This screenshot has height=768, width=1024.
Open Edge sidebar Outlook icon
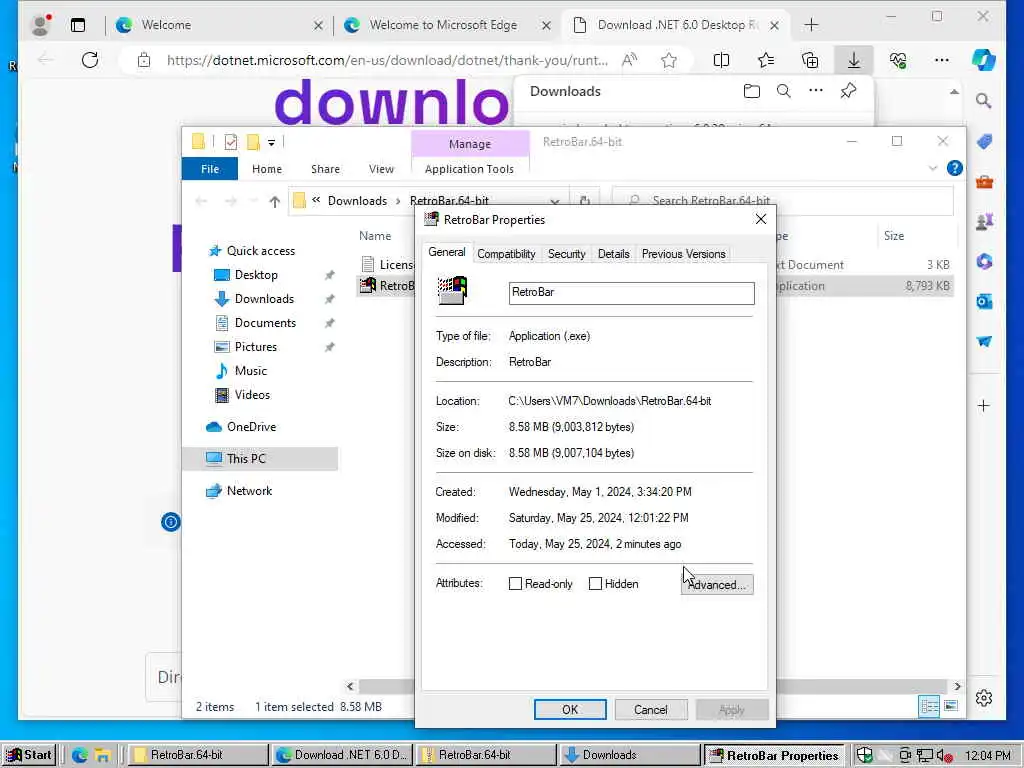(984, 302)
